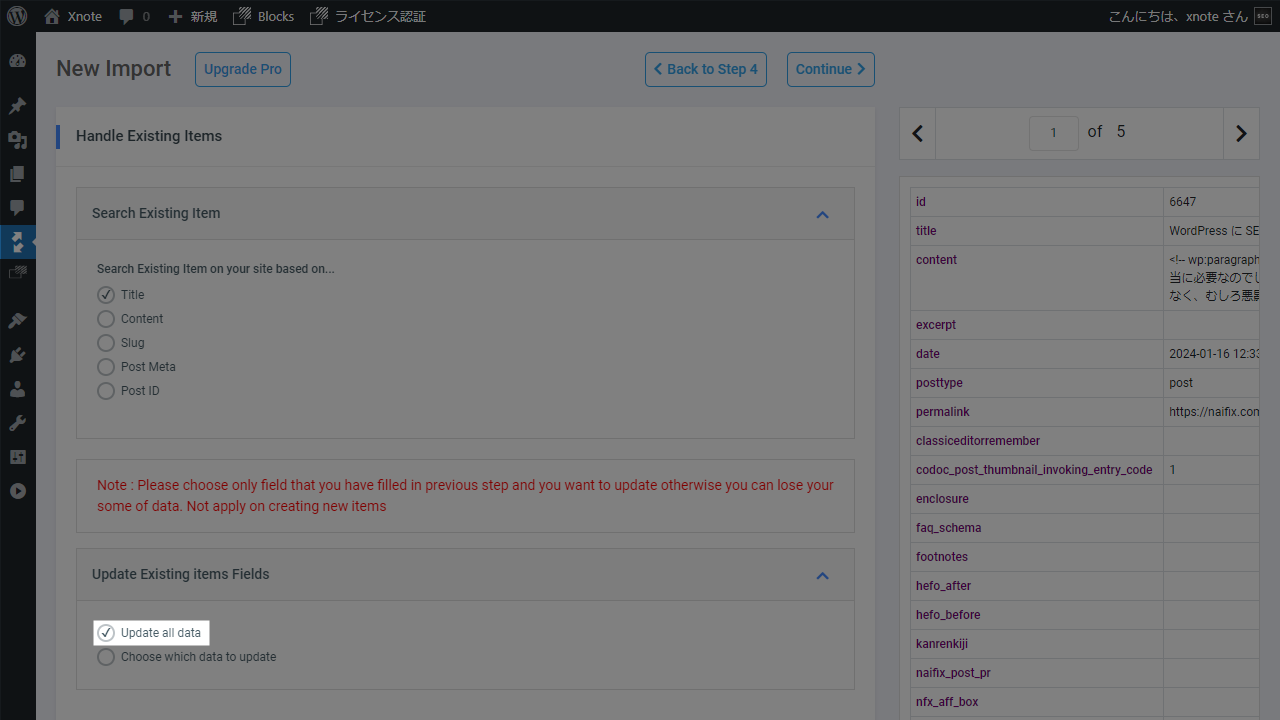This screenshot has width=1280, height=720.
Task: Open the WordPress logo menu
Action: [17, 16]
